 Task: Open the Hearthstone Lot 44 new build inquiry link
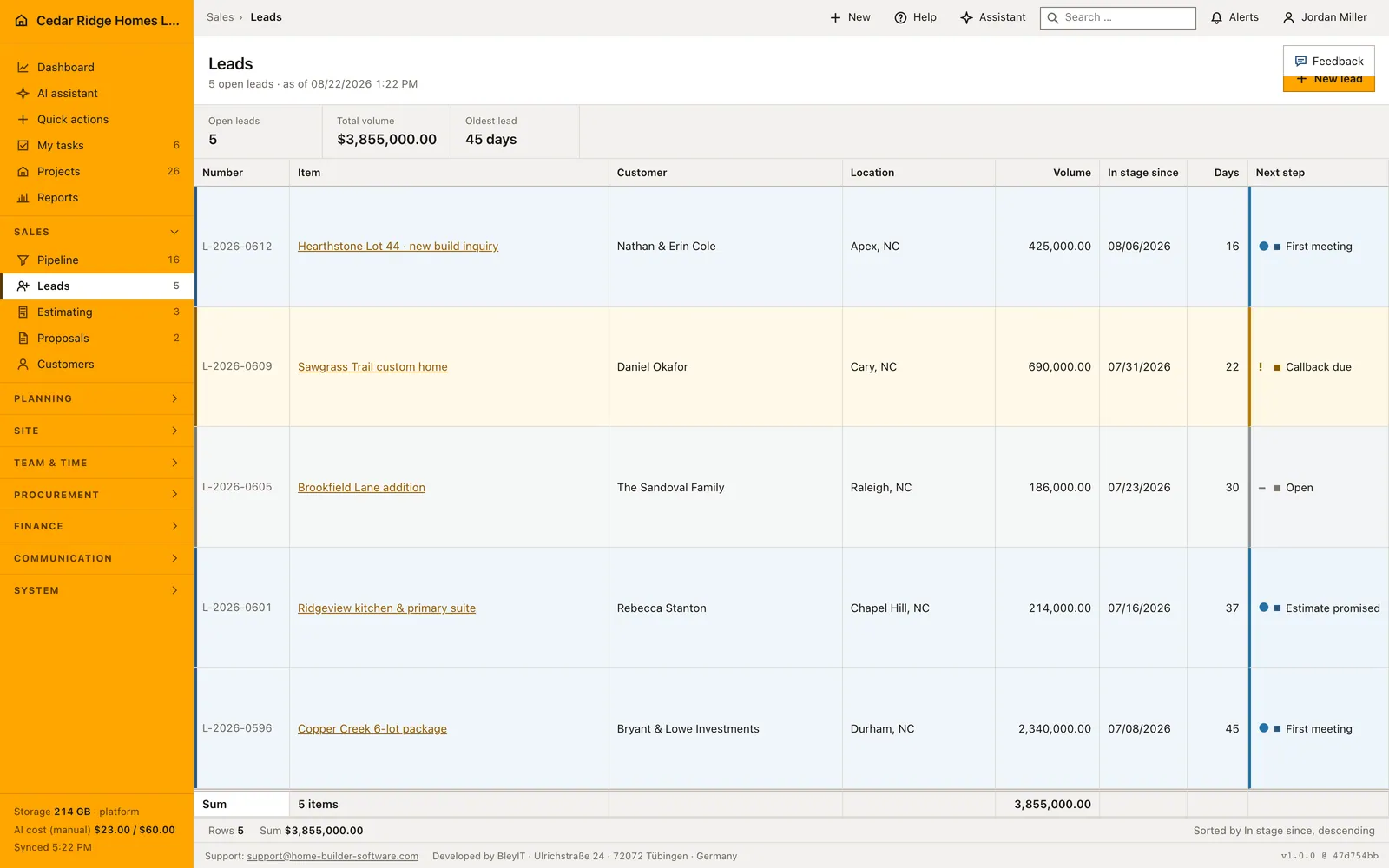[x=398, y=247]
